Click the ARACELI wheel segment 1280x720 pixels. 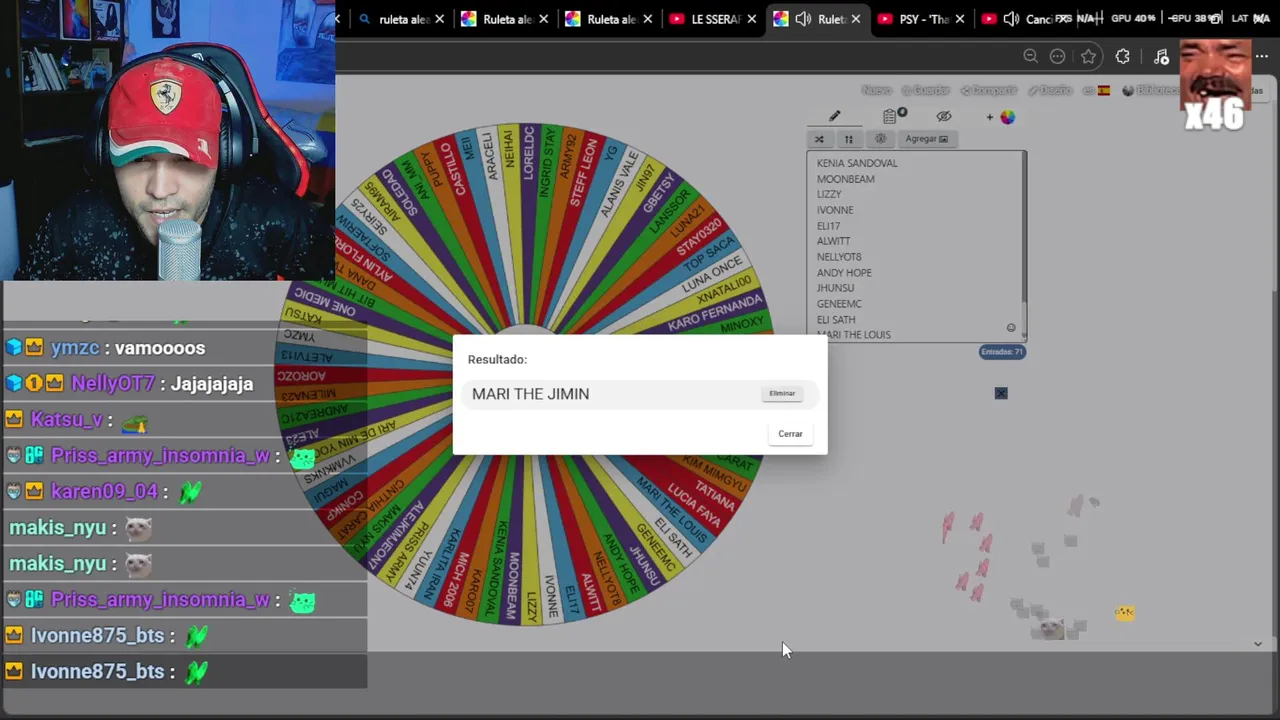pyautogui.click(x=490, y=156)
